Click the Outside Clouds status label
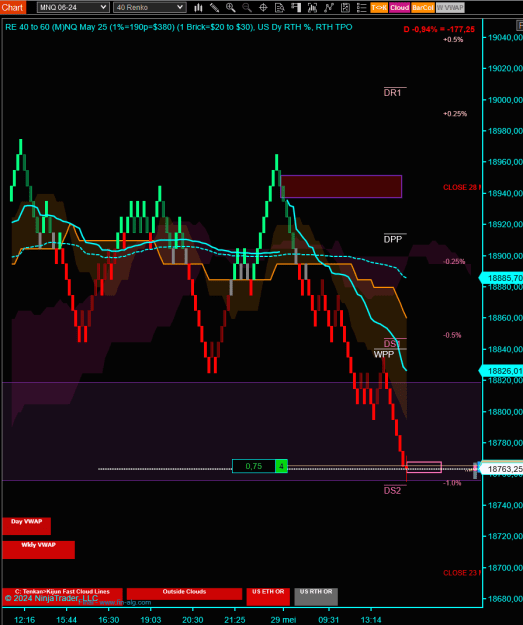This screenshot has height=625, width=523. coord(184,594)
